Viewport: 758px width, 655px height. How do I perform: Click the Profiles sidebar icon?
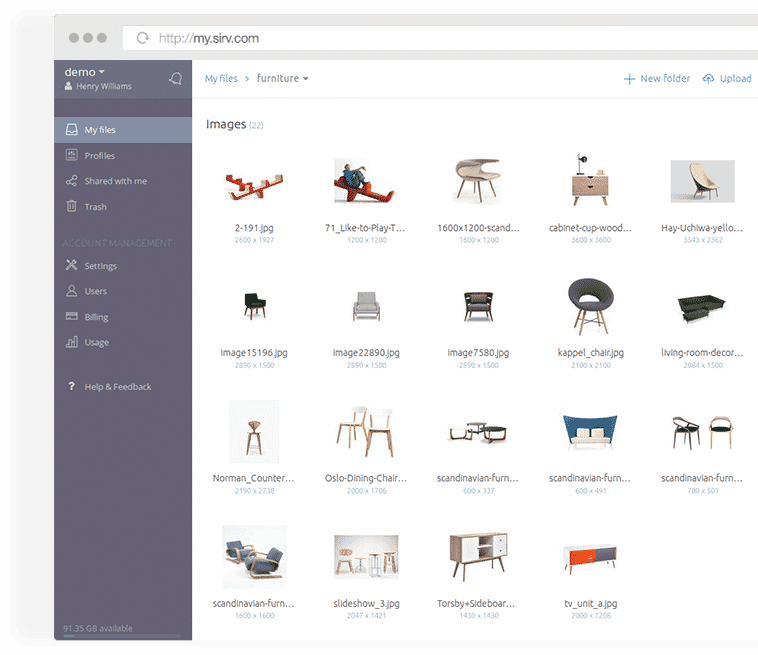(x=71, y=155)
